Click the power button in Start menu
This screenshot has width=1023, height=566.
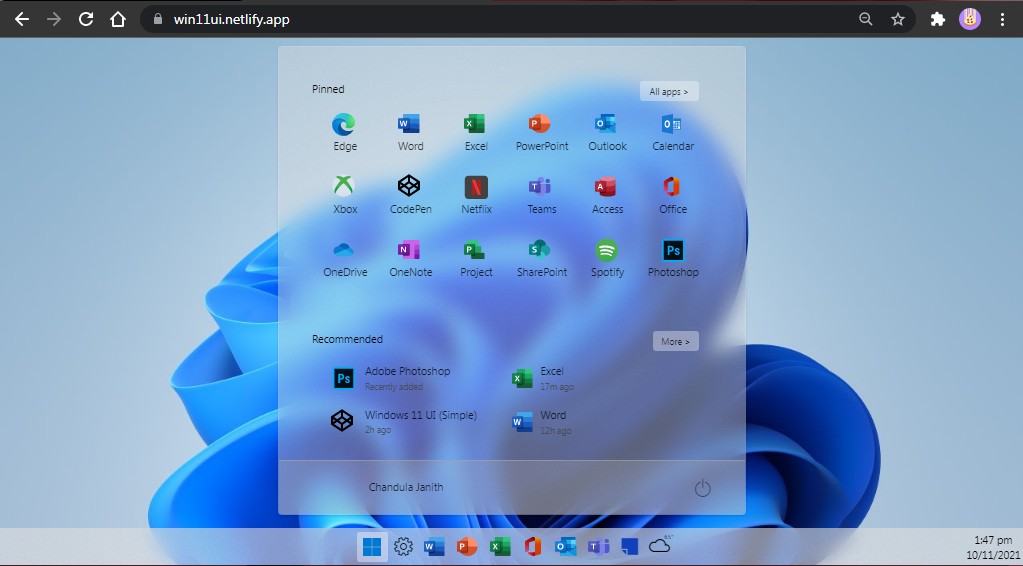(x=702, y=488)
